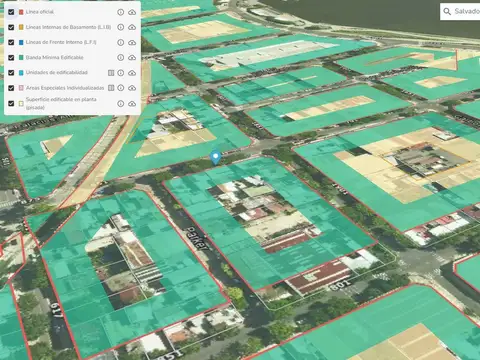Click the Unidades de edificabilidad label
The image size is (480, 360).
click(x=57, y=73)
